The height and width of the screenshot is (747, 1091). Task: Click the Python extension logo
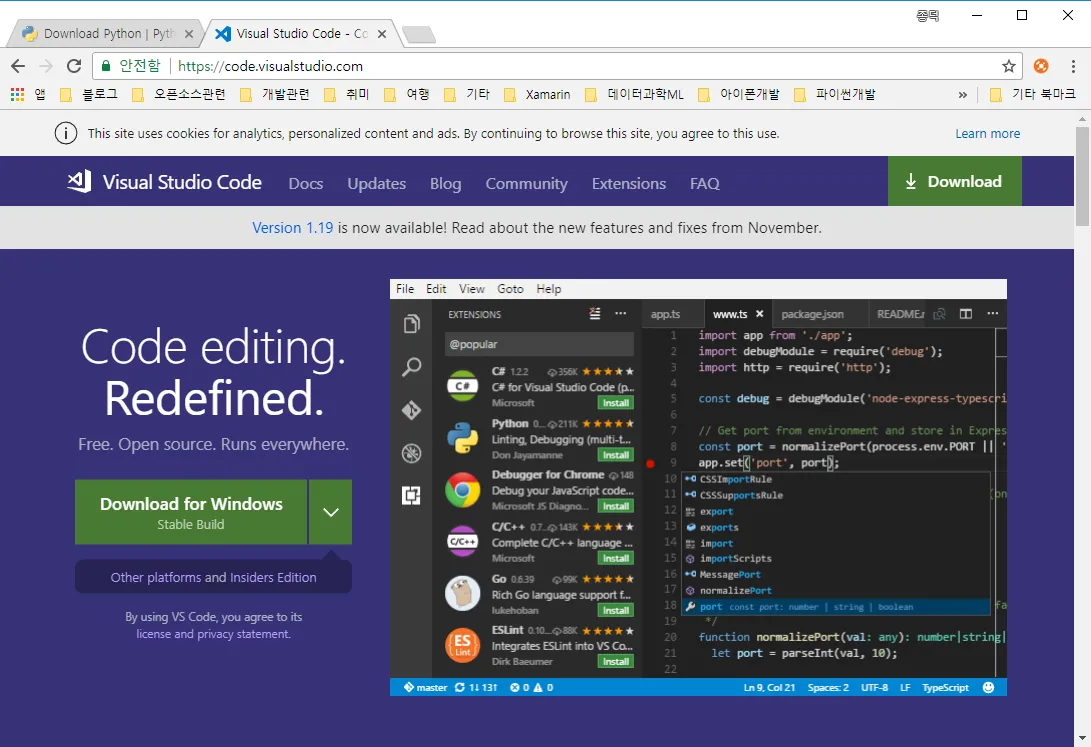(x=463, y=438)
